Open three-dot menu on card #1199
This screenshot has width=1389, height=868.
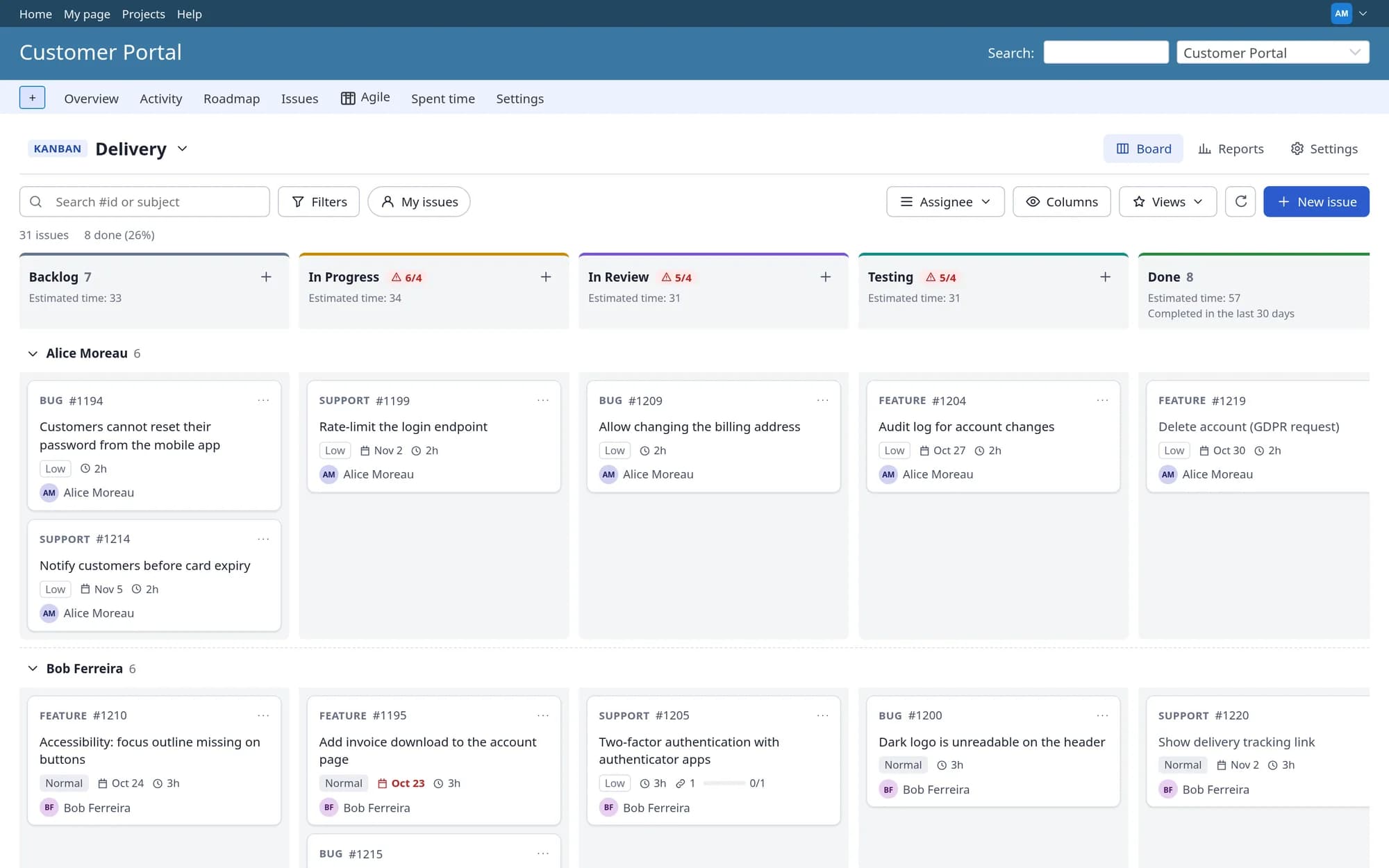[543, 401]
